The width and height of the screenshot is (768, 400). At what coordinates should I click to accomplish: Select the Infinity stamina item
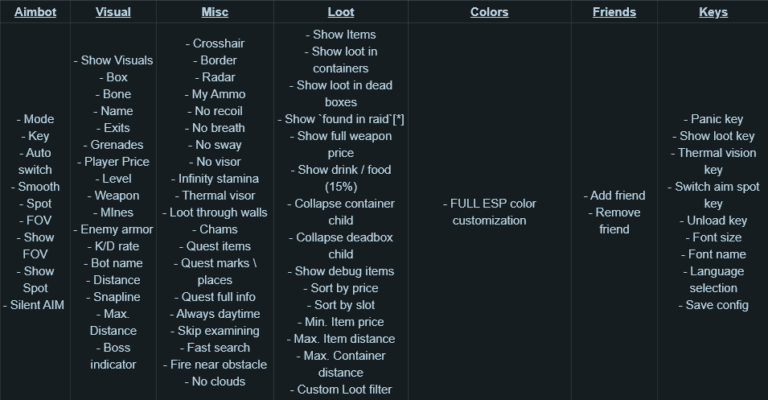pos(216,179)
